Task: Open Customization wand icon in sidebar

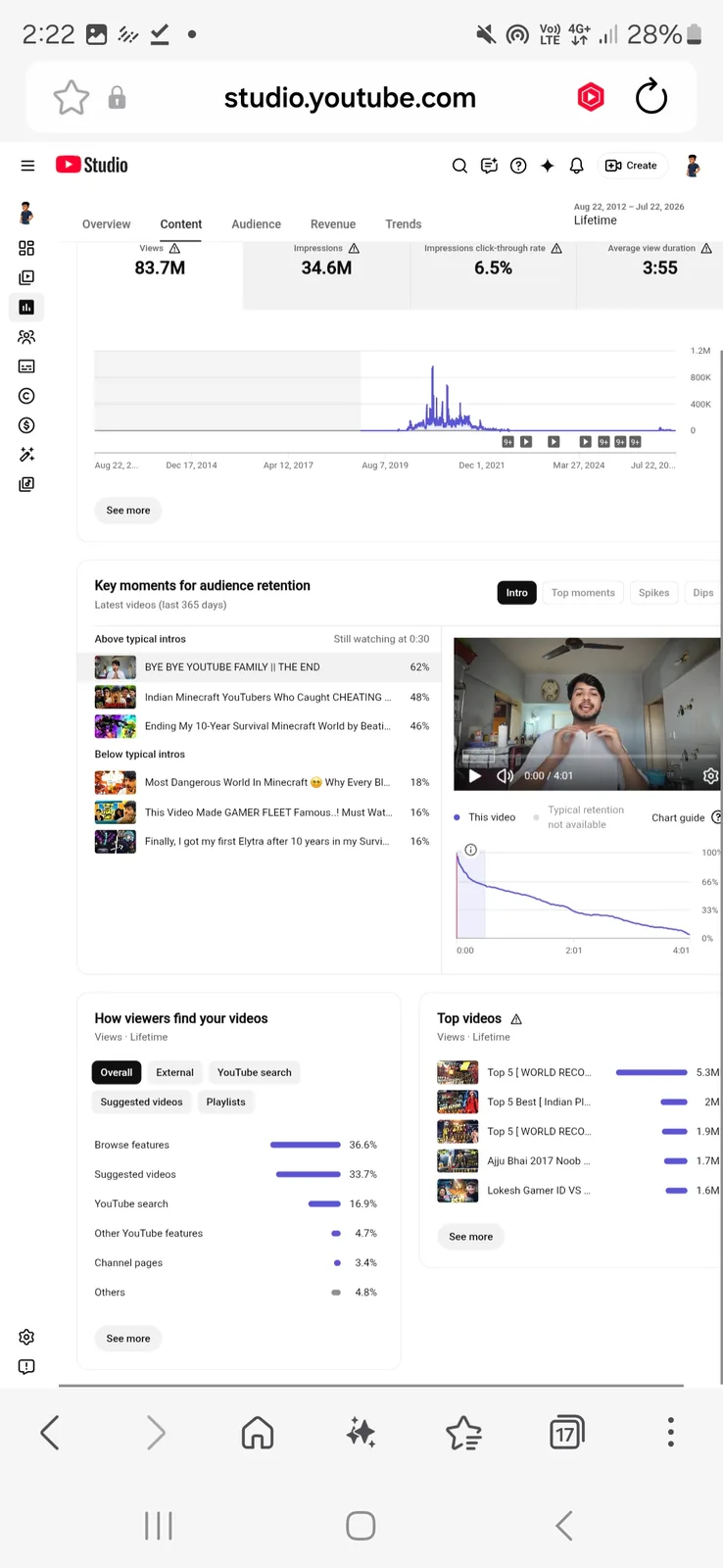Action: tap(26, 455)
